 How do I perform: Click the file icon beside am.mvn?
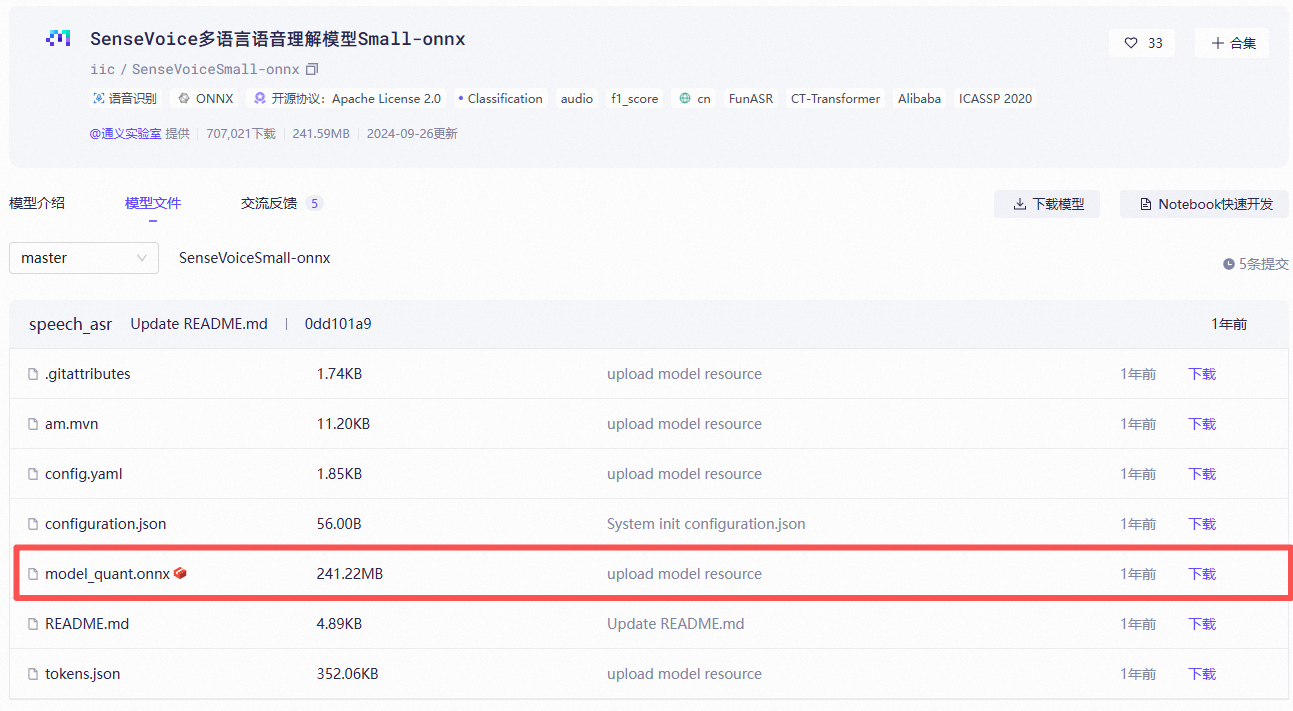pyautogui.click(x=33, y=424)
